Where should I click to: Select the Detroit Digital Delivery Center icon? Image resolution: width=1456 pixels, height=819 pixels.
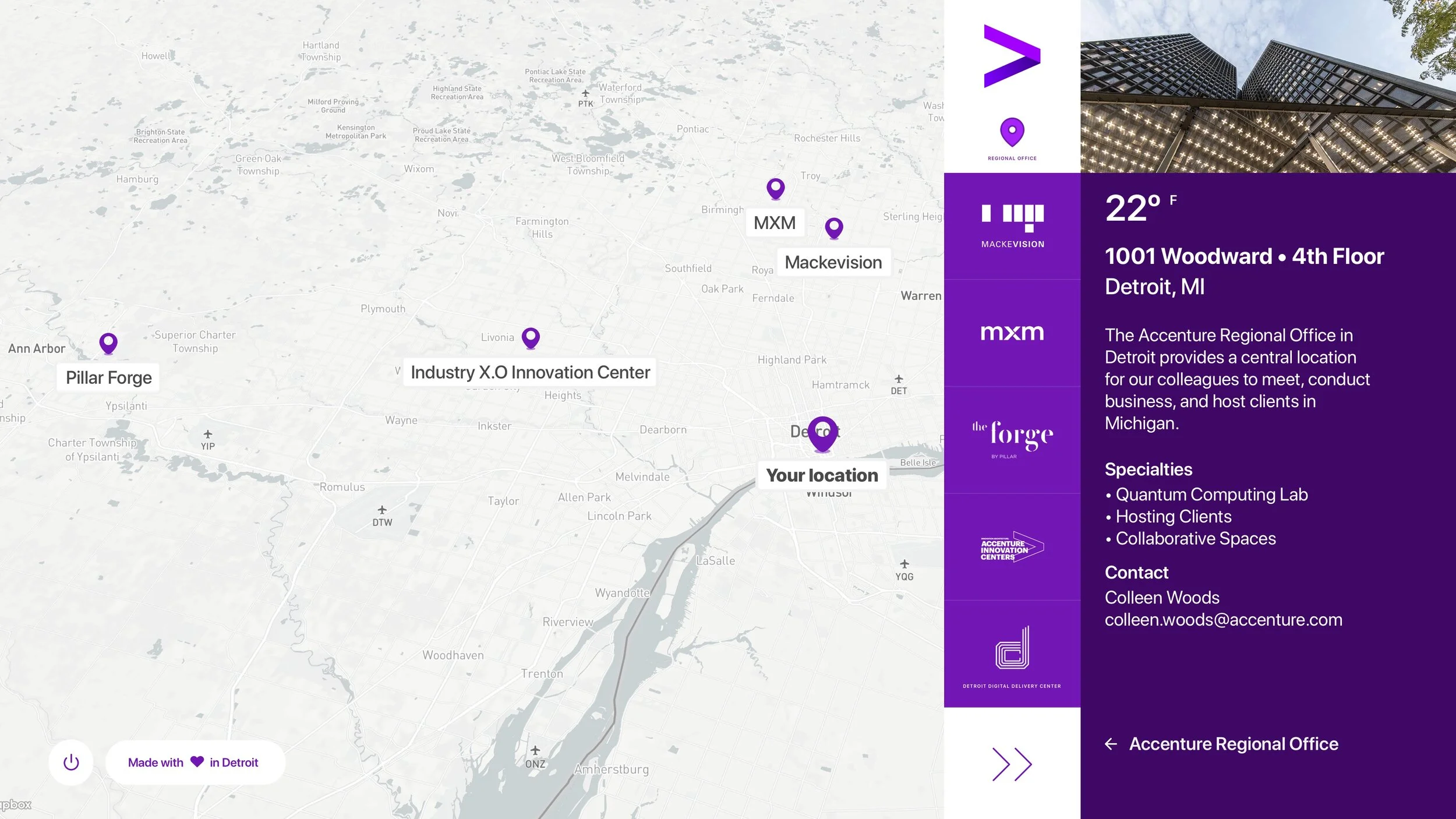click(x=1012, y=647)
